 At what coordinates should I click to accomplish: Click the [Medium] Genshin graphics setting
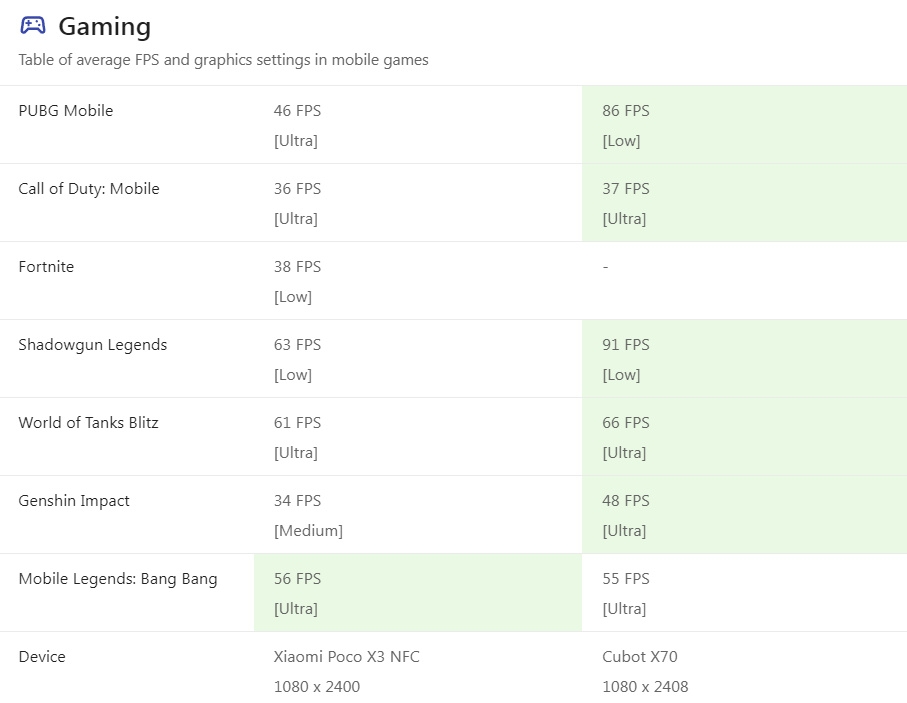tap(308, 531)
